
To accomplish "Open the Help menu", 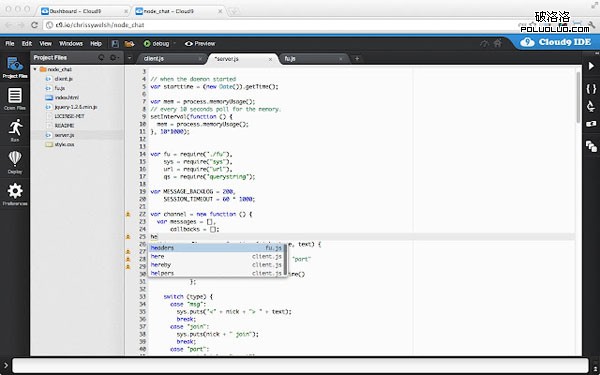I will tap(96, 44).
